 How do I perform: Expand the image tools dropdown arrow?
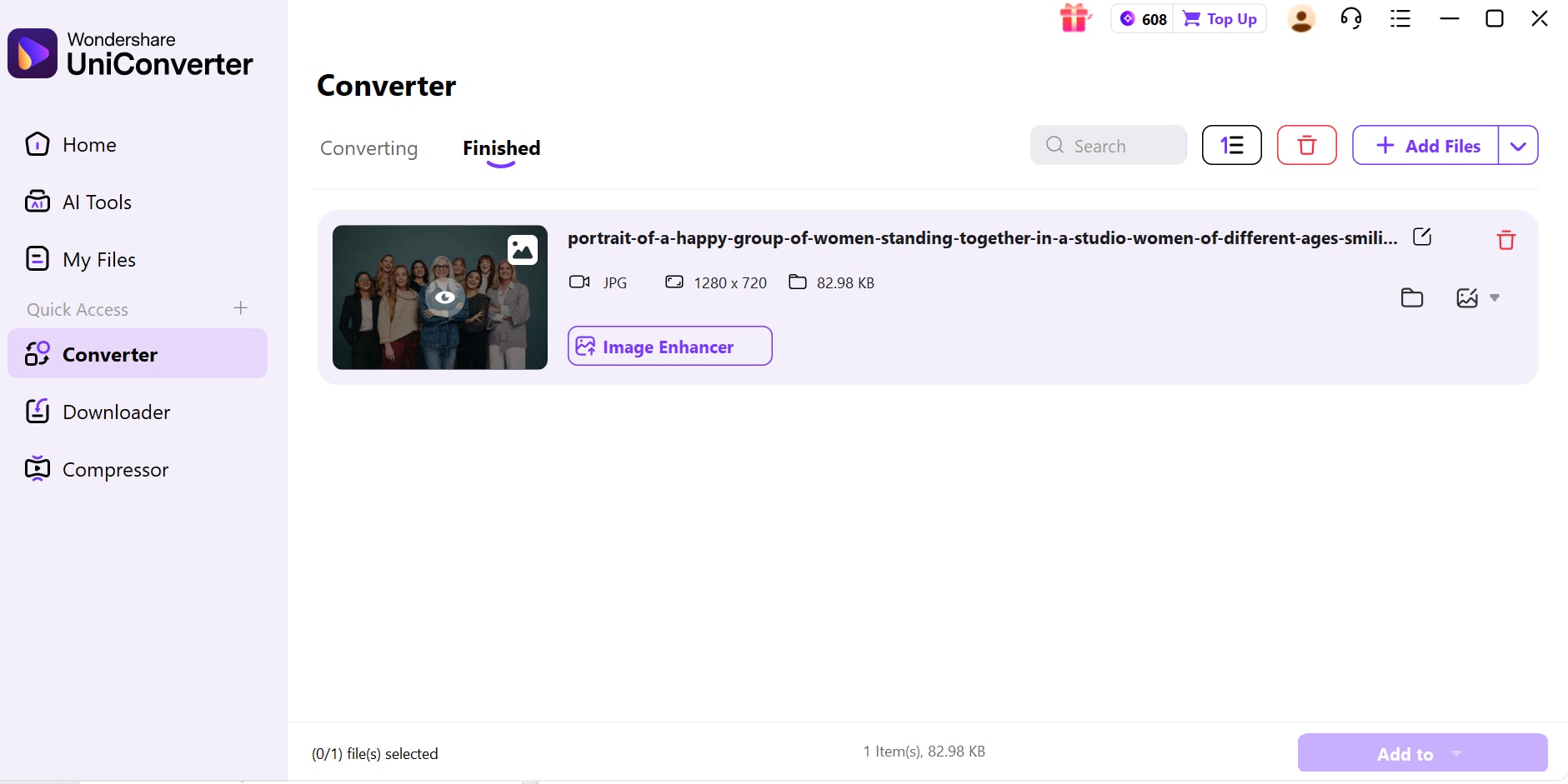(1495, 297)
